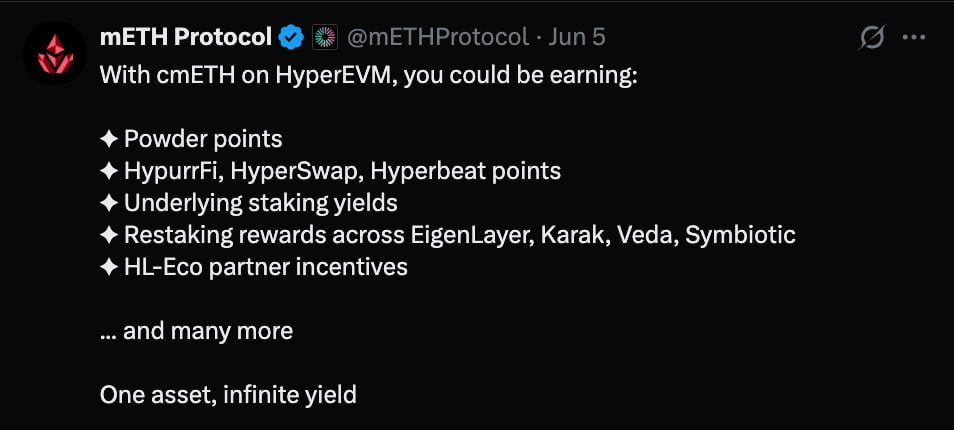
Task: Click the sparkle bullet before Underlying staking yields
Action: point(108,203)
